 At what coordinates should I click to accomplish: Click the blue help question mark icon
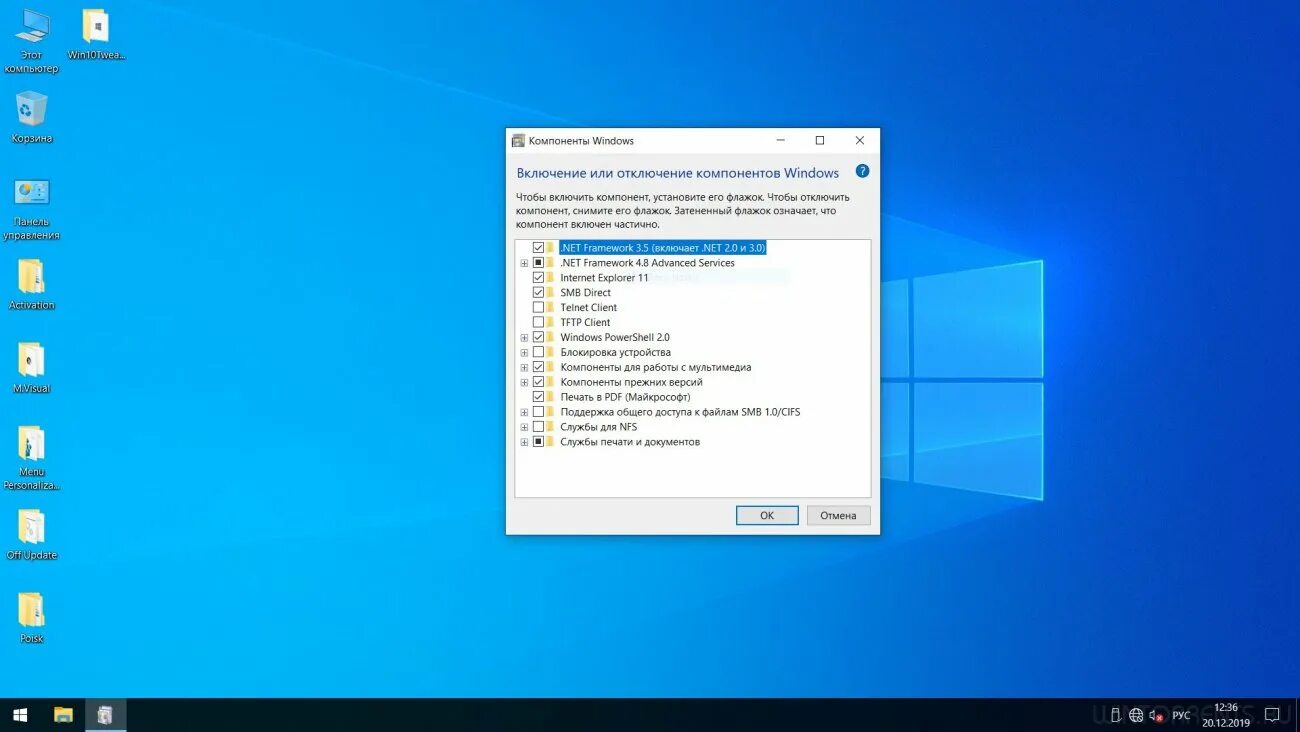pos(862,171)
